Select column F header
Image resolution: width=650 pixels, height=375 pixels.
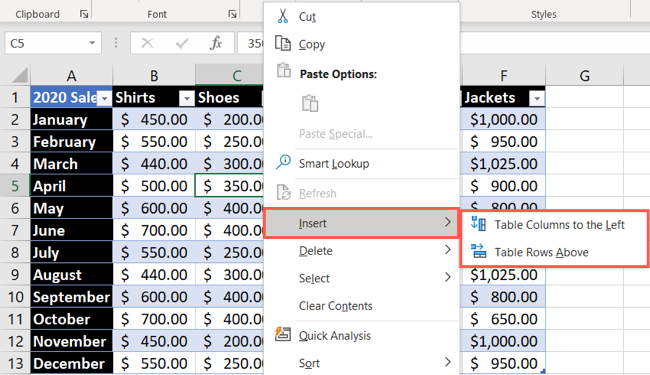[503, 75]
